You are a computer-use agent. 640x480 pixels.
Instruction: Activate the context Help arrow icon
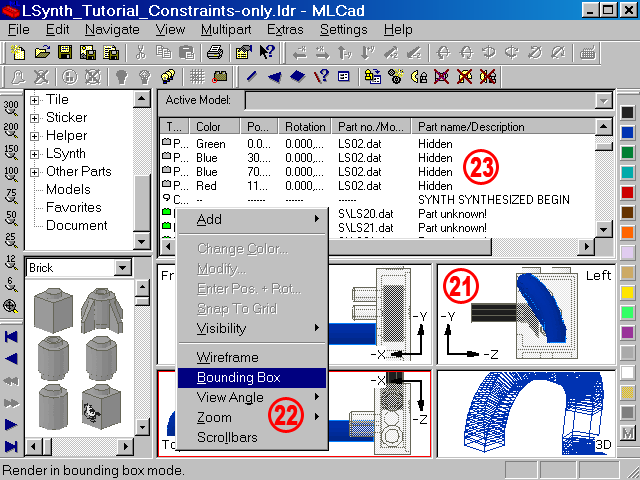(x=267, y=52)
